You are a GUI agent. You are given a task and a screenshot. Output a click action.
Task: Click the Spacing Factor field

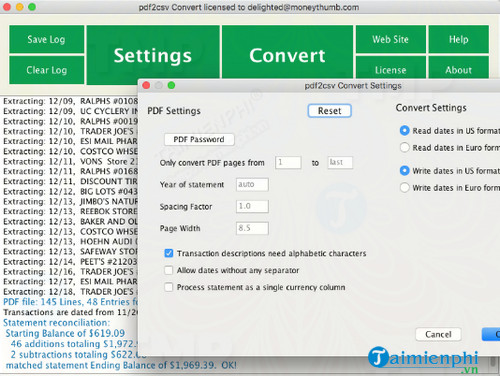[x=252, y=206]
